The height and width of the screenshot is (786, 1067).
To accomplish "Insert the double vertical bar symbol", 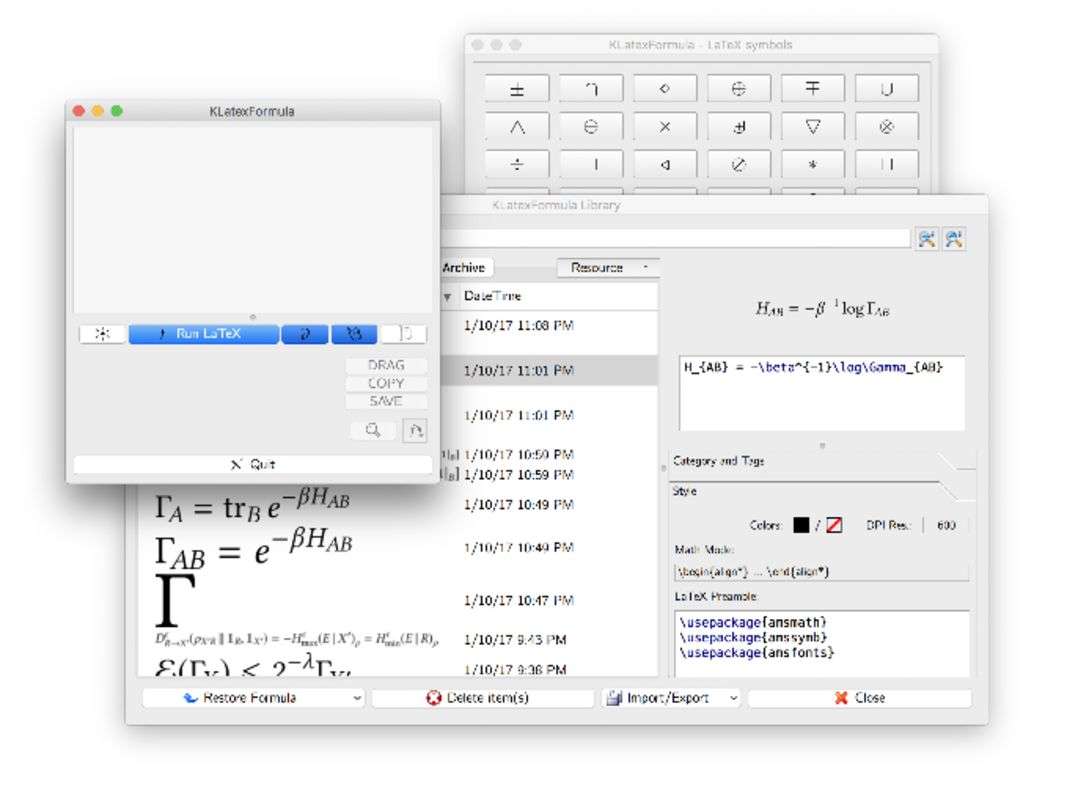I will click(x=887, y=164).
